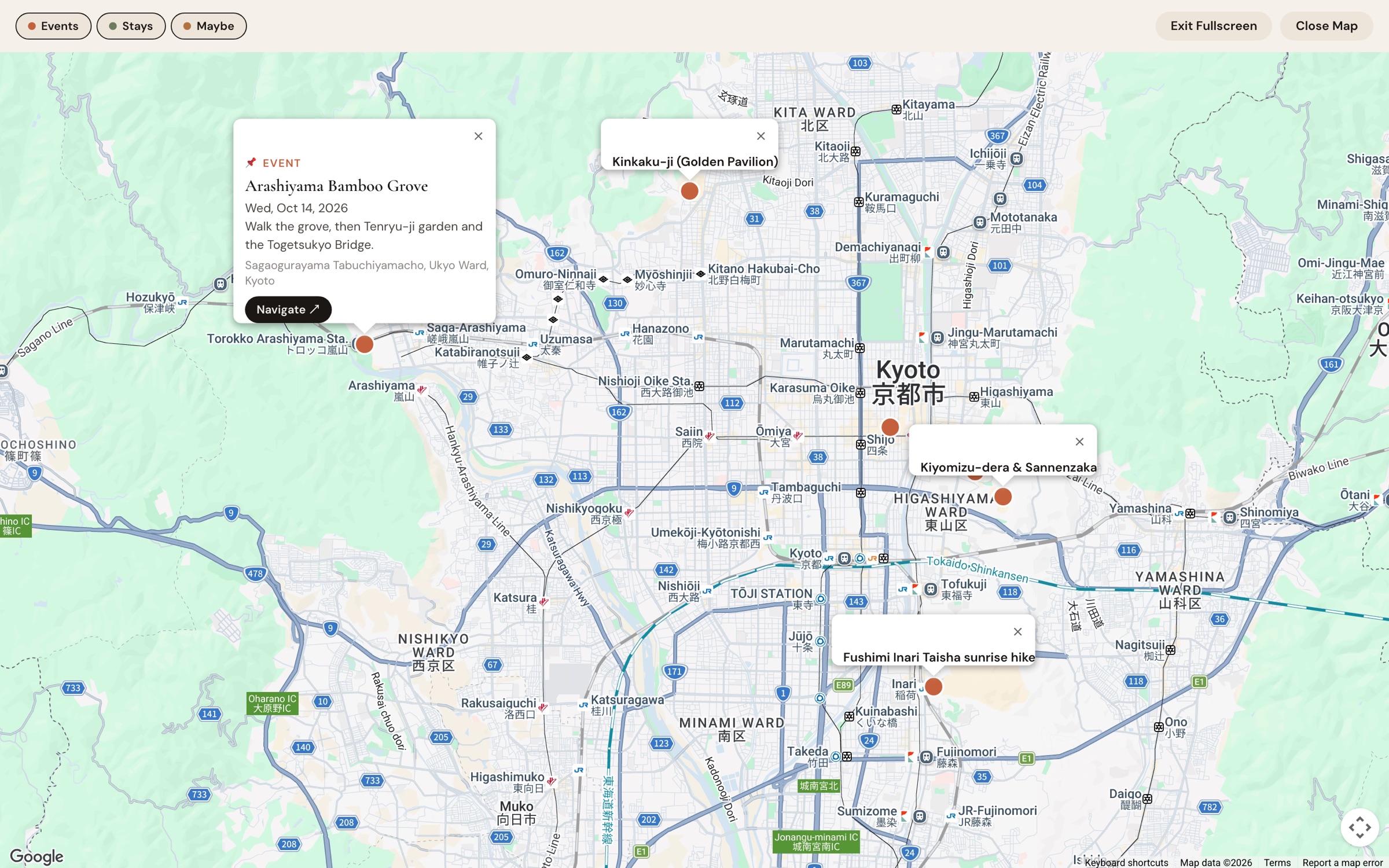Click Report a map error

1343,862
